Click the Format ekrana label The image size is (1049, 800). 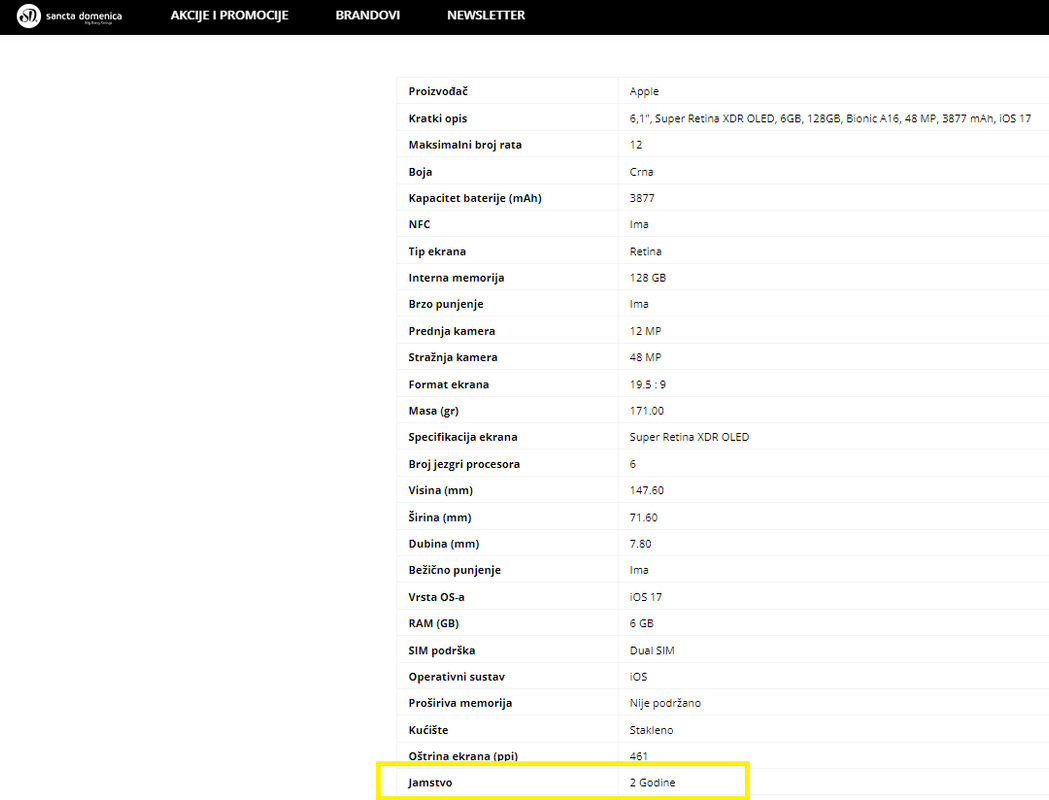[448, 385]
